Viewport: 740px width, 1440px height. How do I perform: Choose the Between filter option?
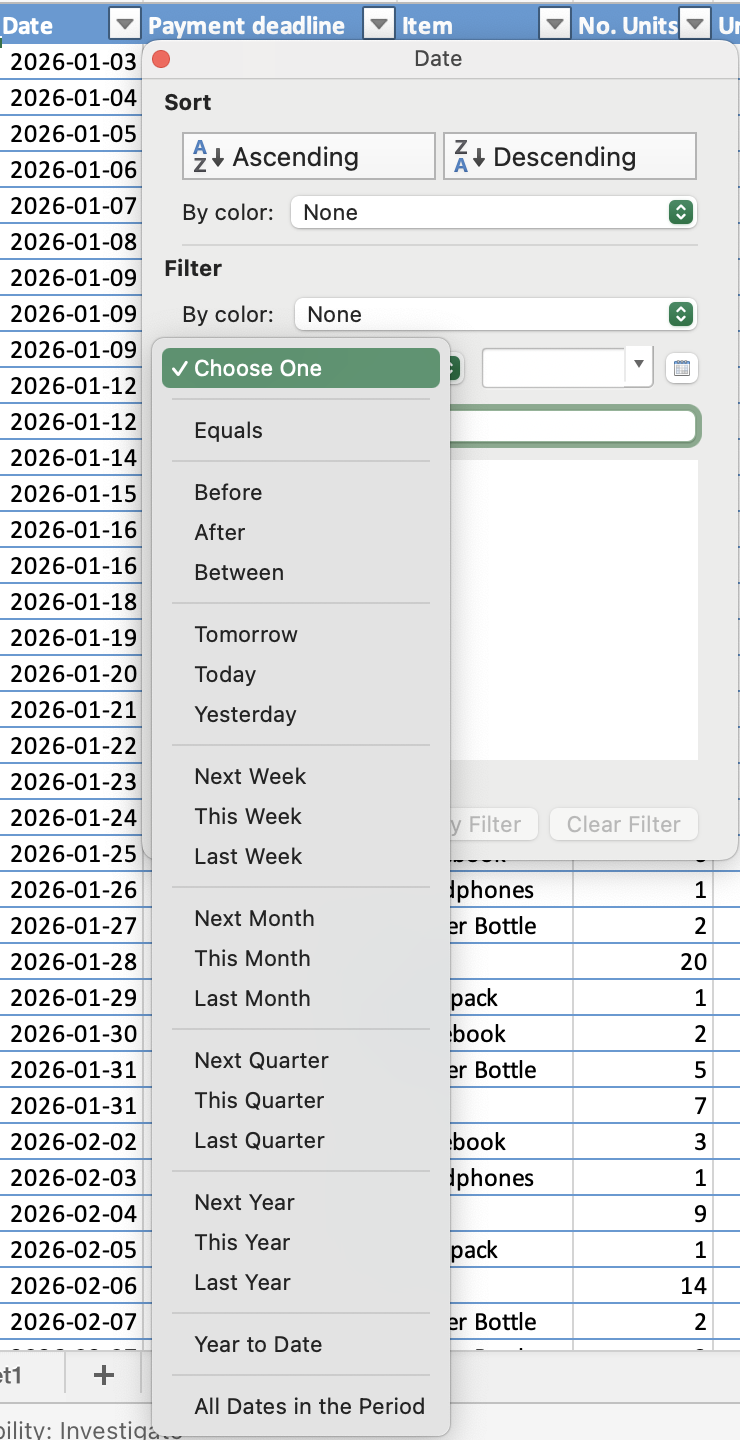tap(239, 572)
